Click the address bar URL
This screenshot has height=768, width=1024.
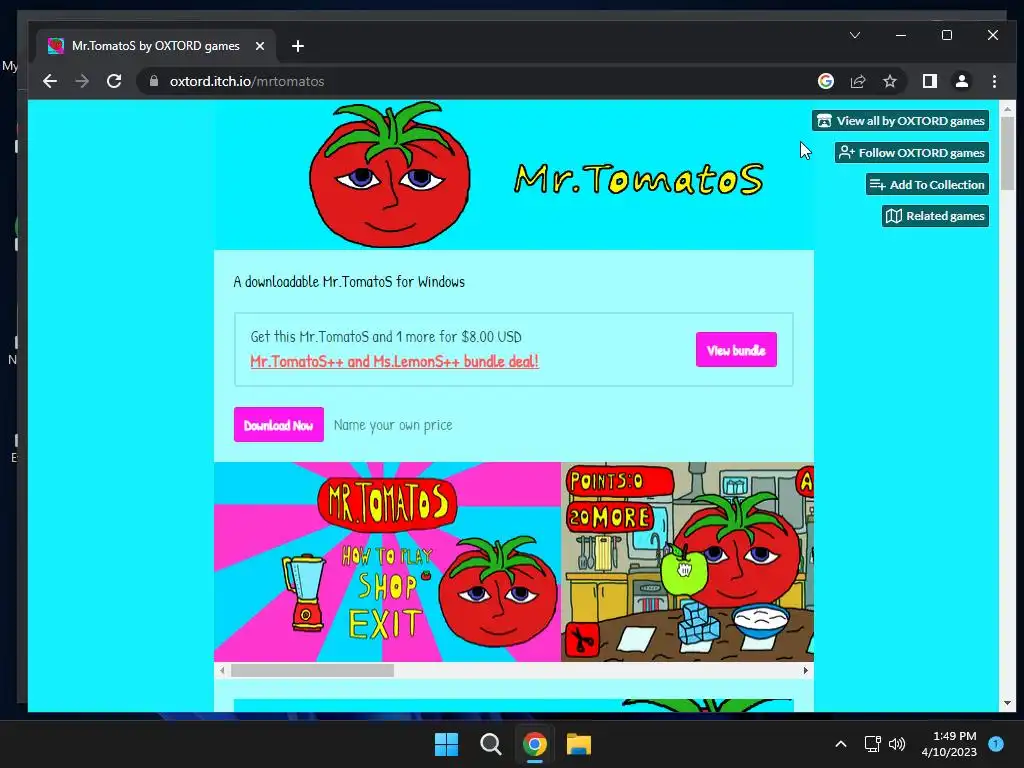click(247, 81)
